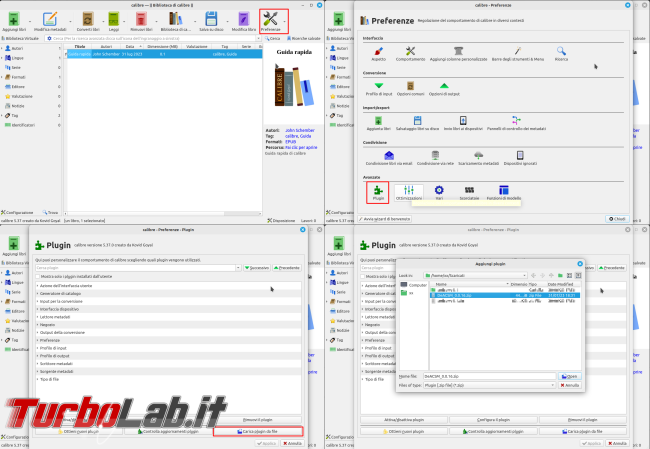Click the advanced search gear icon in the search field

(x=49, y=39)
